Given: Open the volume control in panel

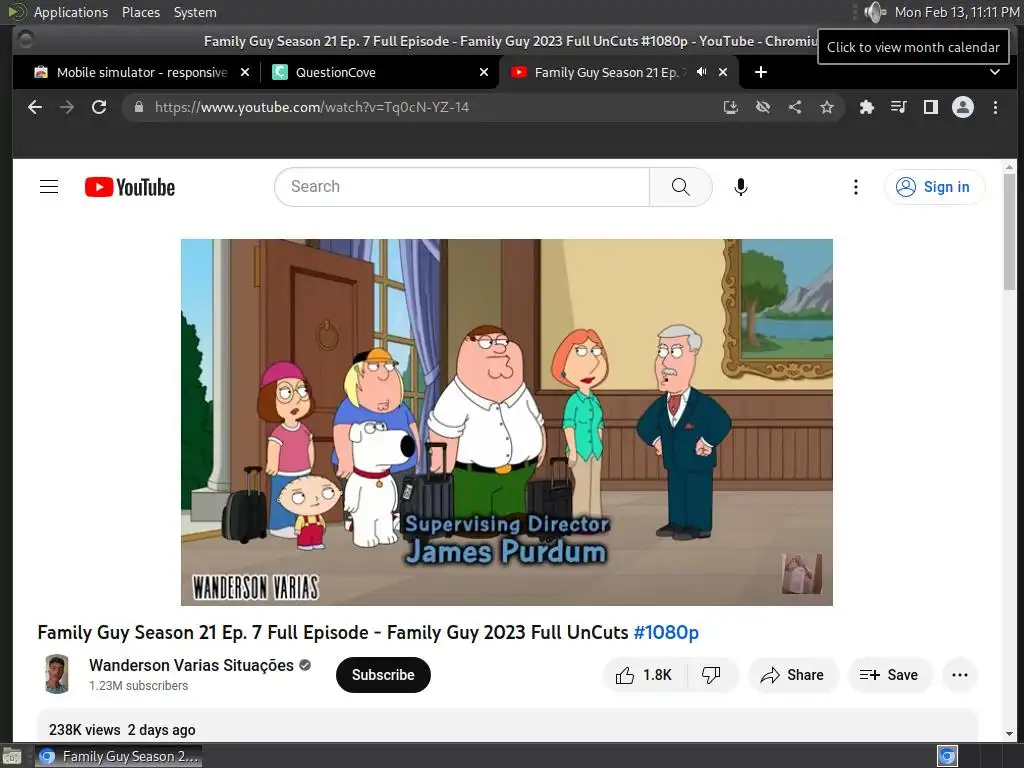Looking at the screenshot, I should point(874,12).
